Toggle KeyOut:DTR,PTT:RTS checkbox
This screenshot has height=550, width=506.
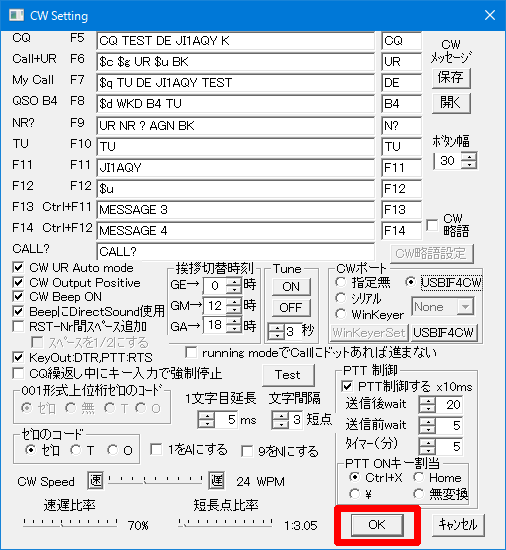tap(18, 357)
